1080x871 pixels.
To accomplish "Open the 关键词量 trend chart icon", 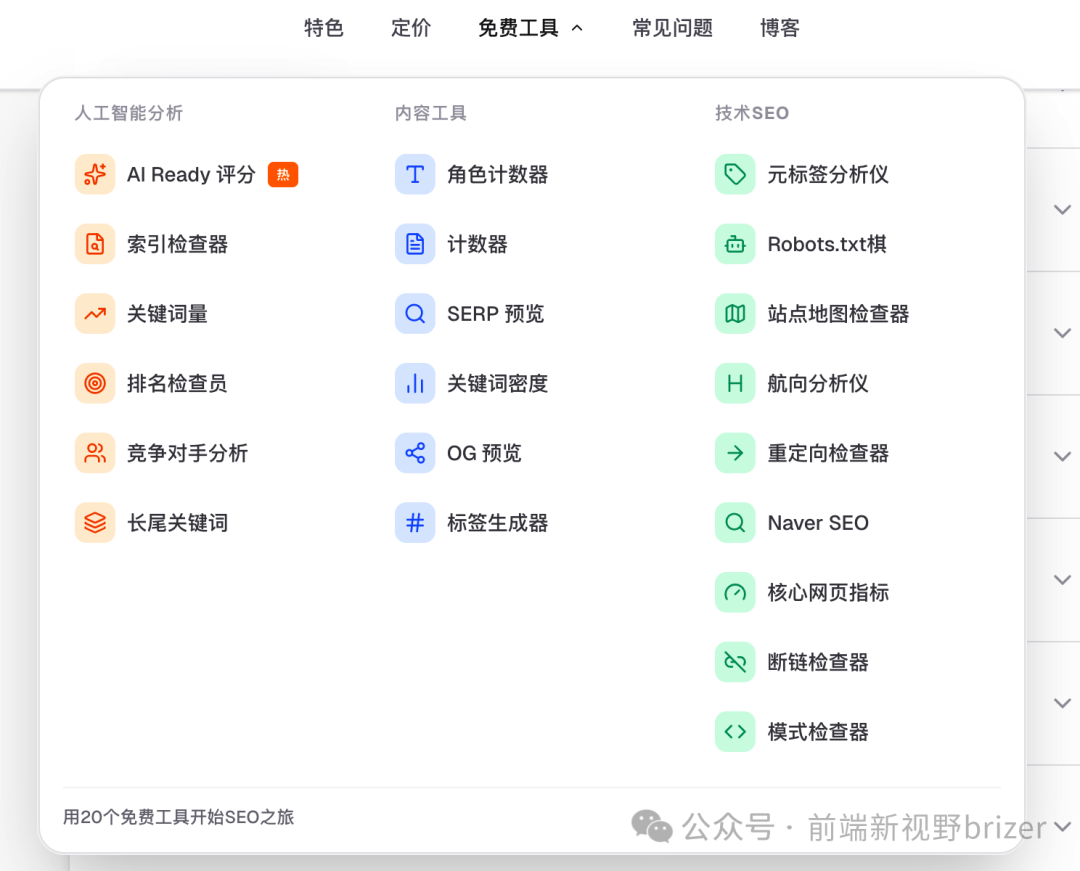I will click(x=94, y=313).
